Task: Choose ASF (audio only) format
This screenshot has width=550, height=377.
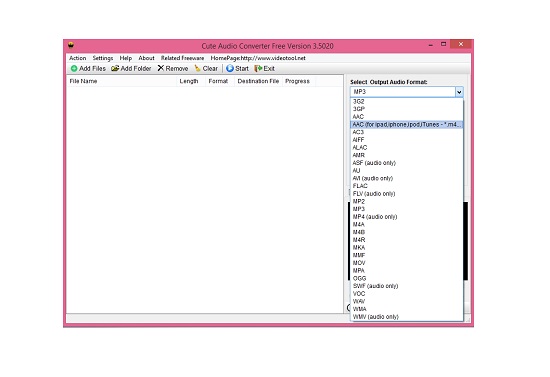Action: [407, 163]
